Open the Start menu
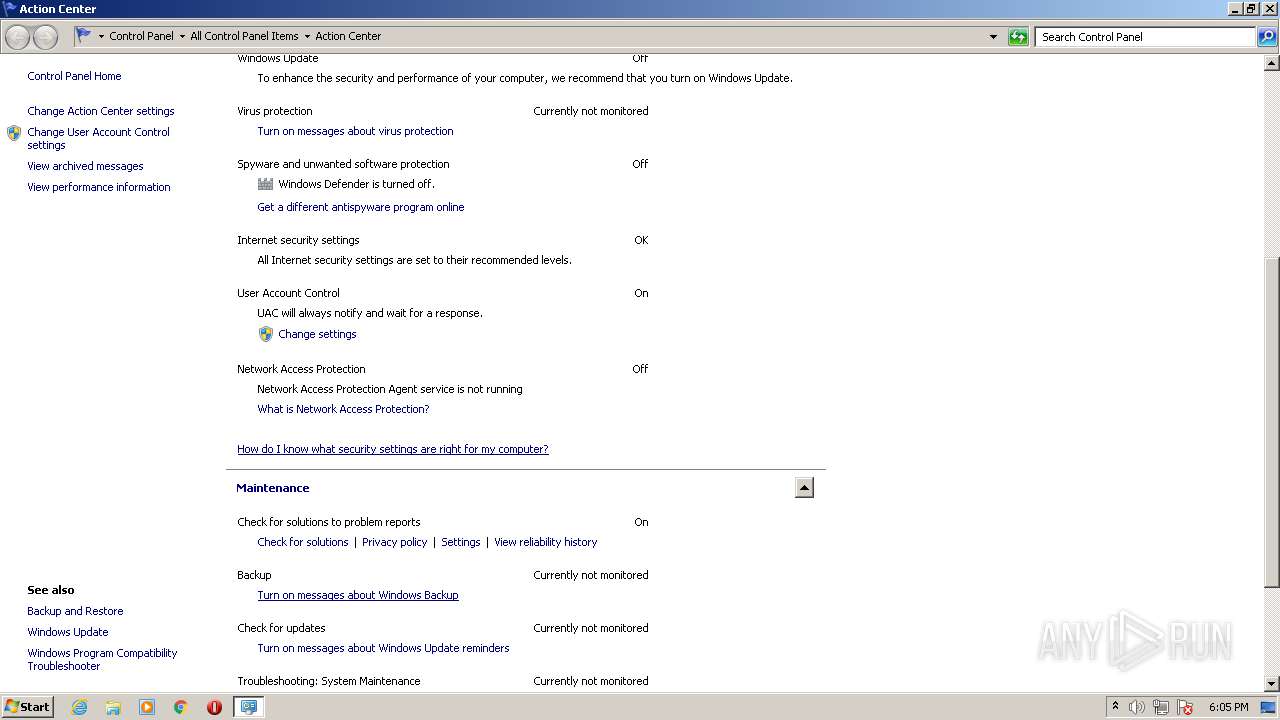The width and height of the screenshot is (1280, 720). click(28, 707)
